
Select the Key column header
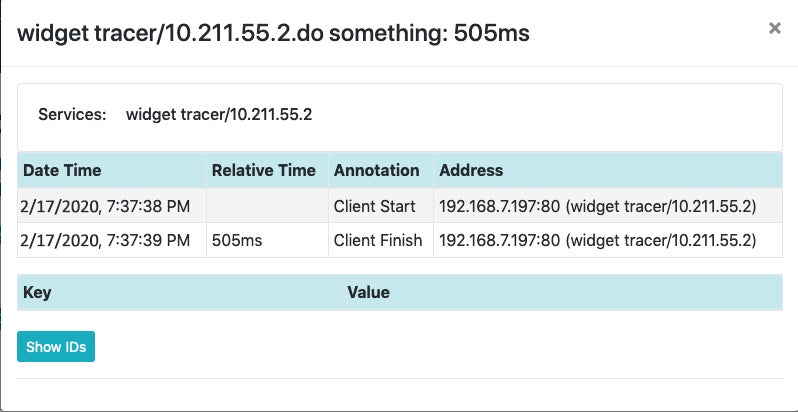37,293
